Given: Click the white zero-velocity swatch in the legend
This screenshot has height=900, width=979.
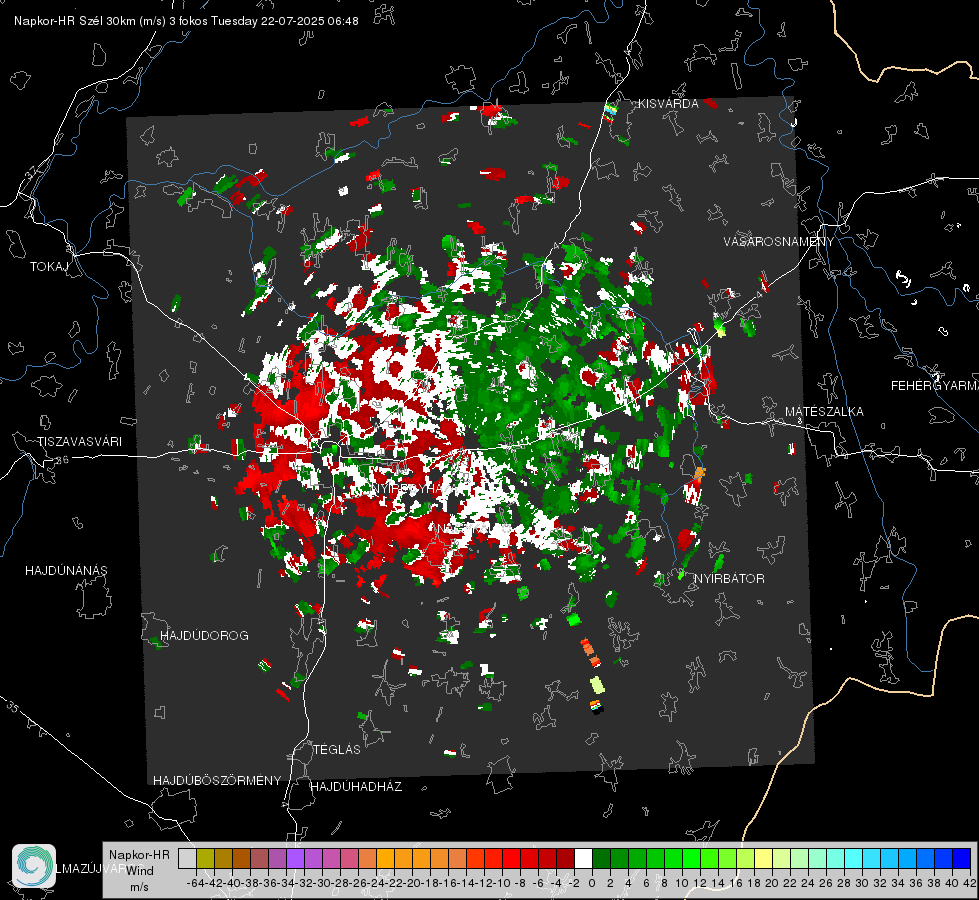Looking at the screenshot, I should (583, 858).
